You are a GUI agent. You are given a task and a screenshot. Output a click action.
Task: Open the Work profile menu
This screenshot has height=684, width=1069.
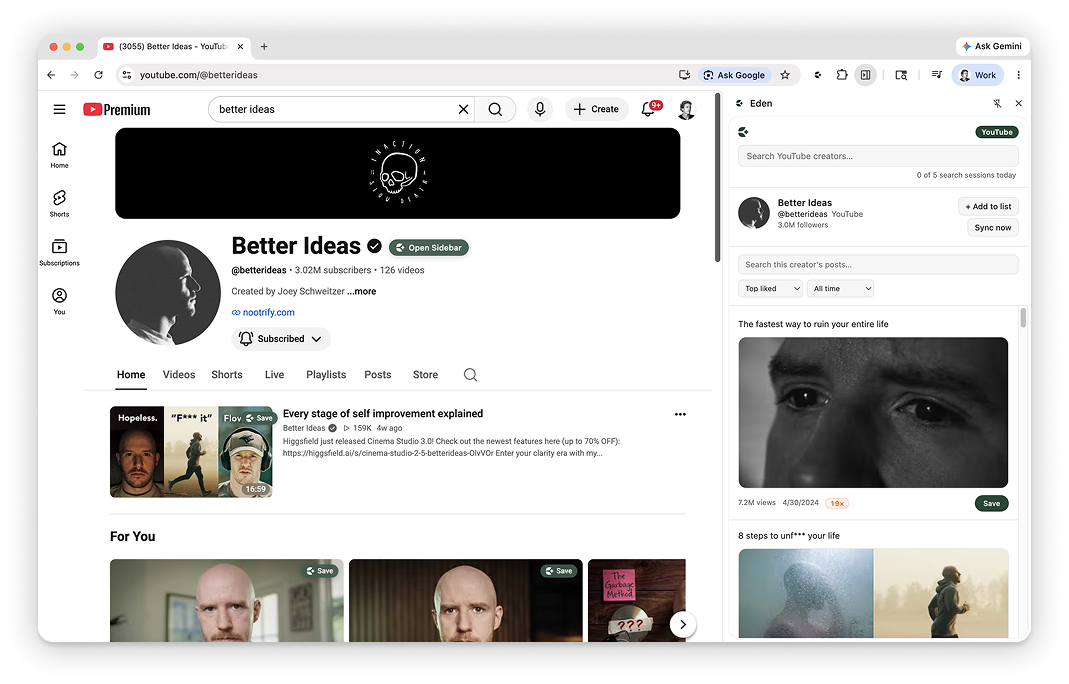pyautogui.click(x=978, y=75)
